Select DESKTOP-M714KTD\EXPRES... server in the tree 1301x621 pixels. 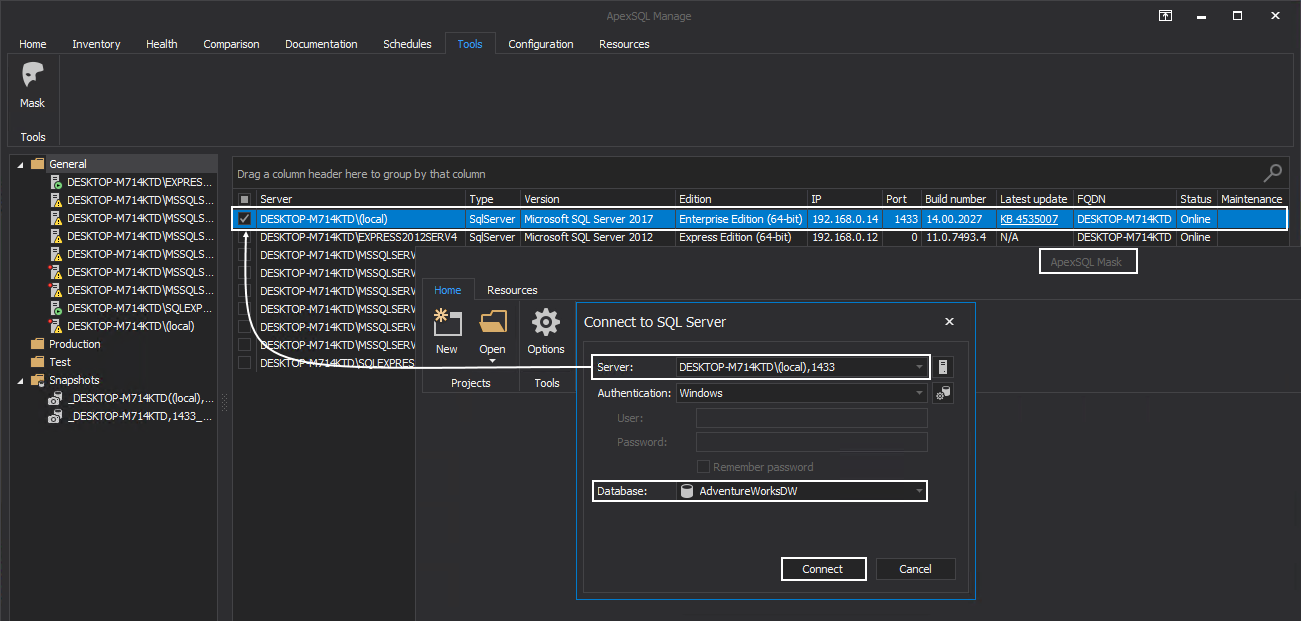(140, 182)
